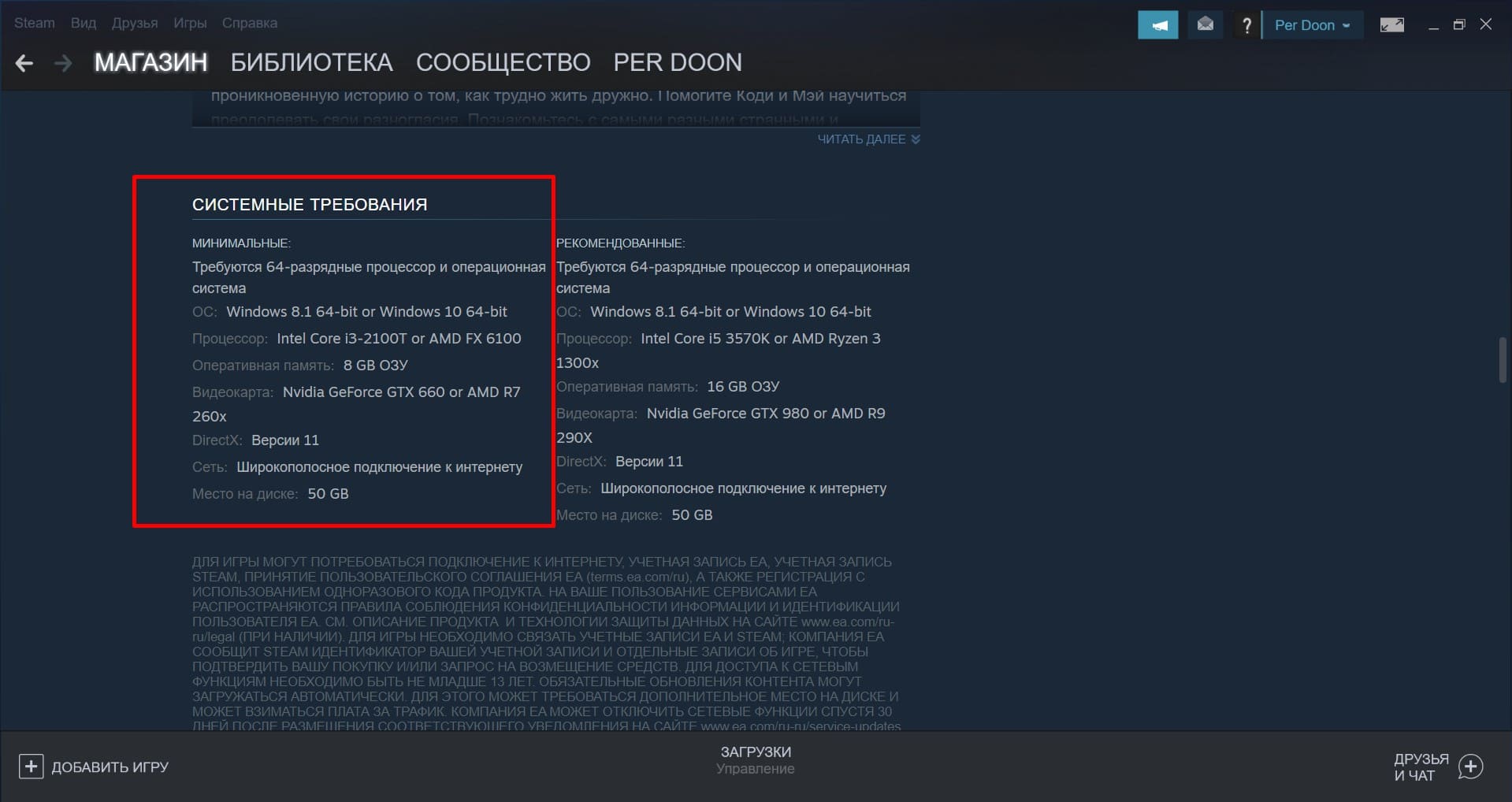Expand description with Читать далее

867,139
